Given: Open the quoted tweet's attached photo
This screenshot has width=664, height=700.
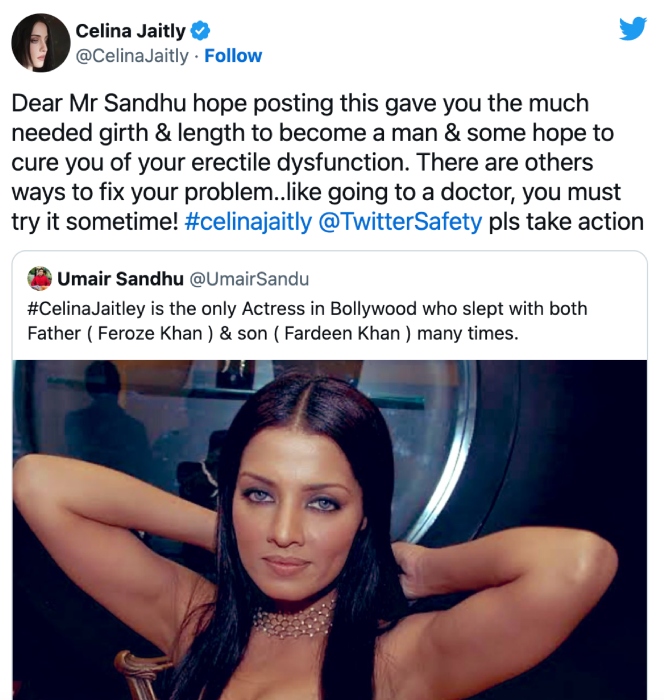Looking at the screenshot, I should (330, 529).
